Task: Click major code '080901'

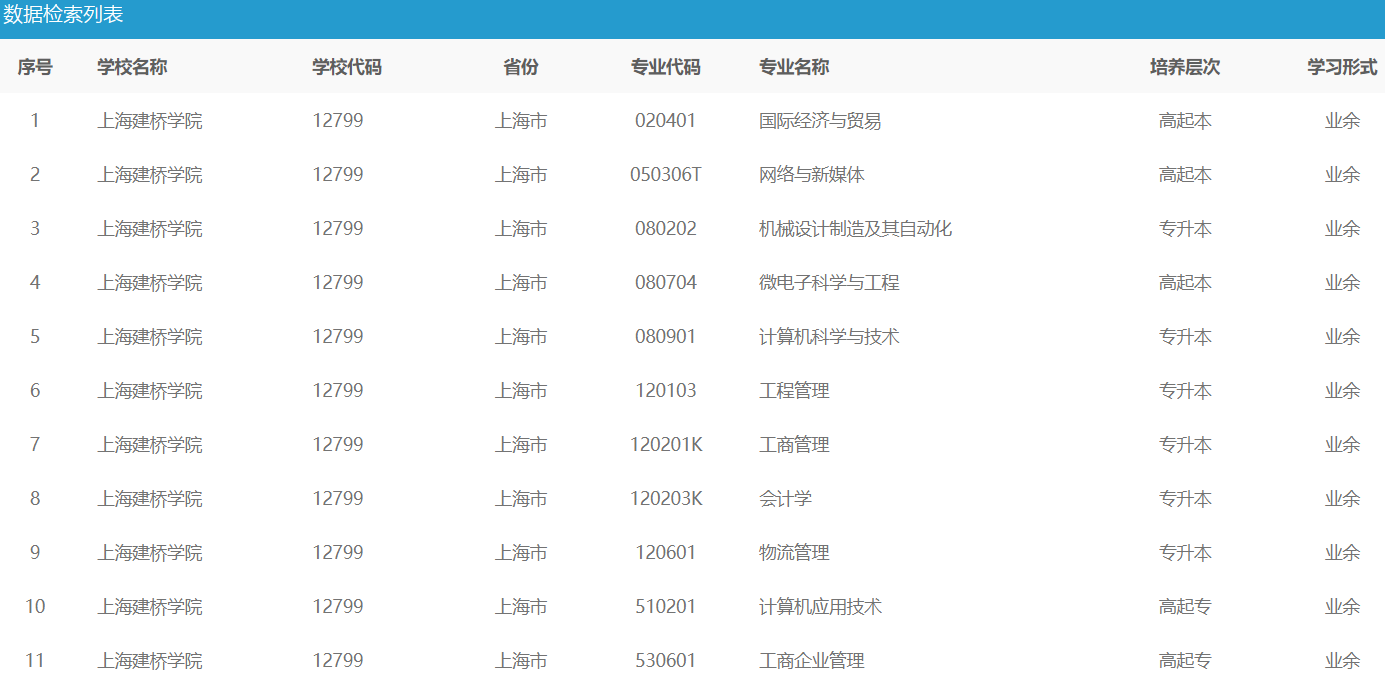Action: click(x=666, y=337)
